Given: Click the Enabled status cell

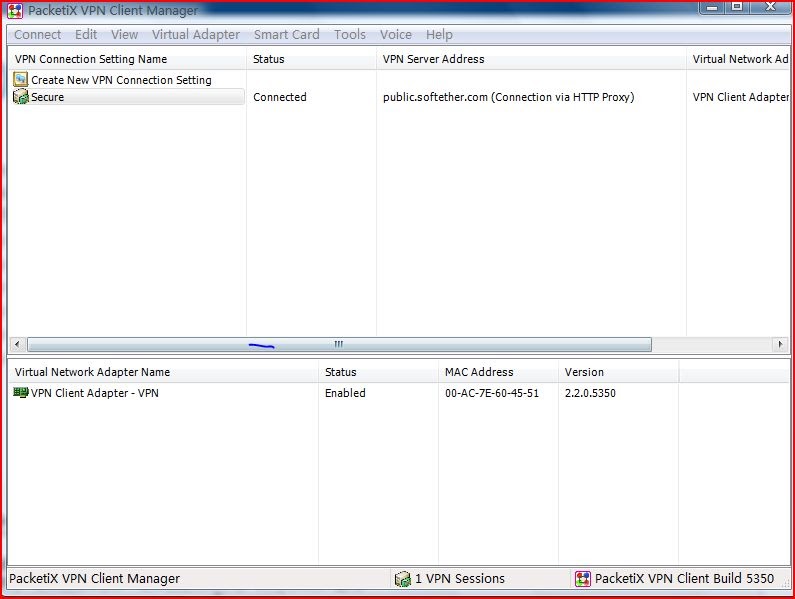Looking at the screenshot, I should tap(345, 393).
